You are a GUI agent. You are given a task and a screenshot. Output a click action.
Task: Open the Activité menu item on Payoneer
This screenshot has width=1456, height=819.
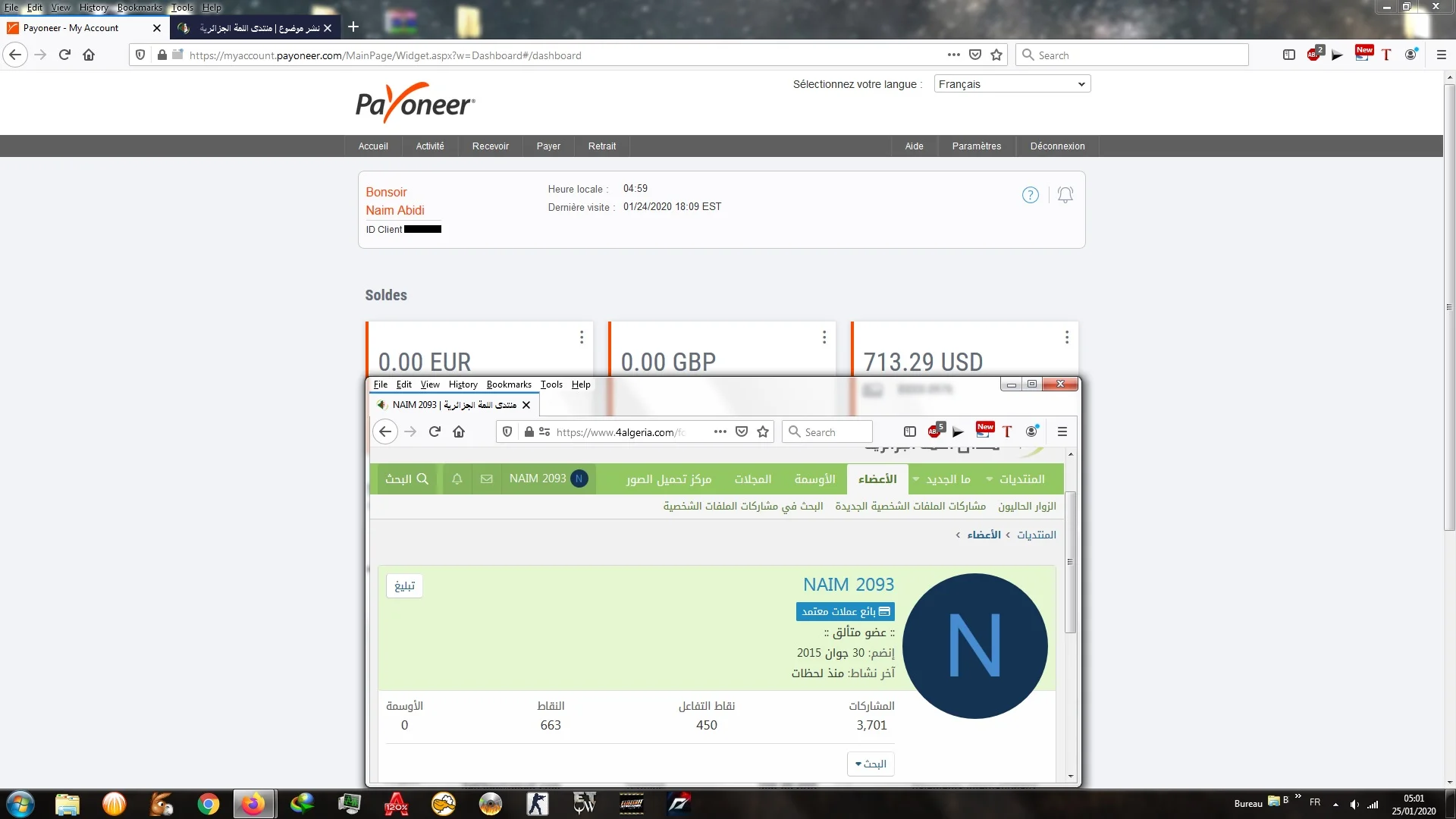(430, 146)
